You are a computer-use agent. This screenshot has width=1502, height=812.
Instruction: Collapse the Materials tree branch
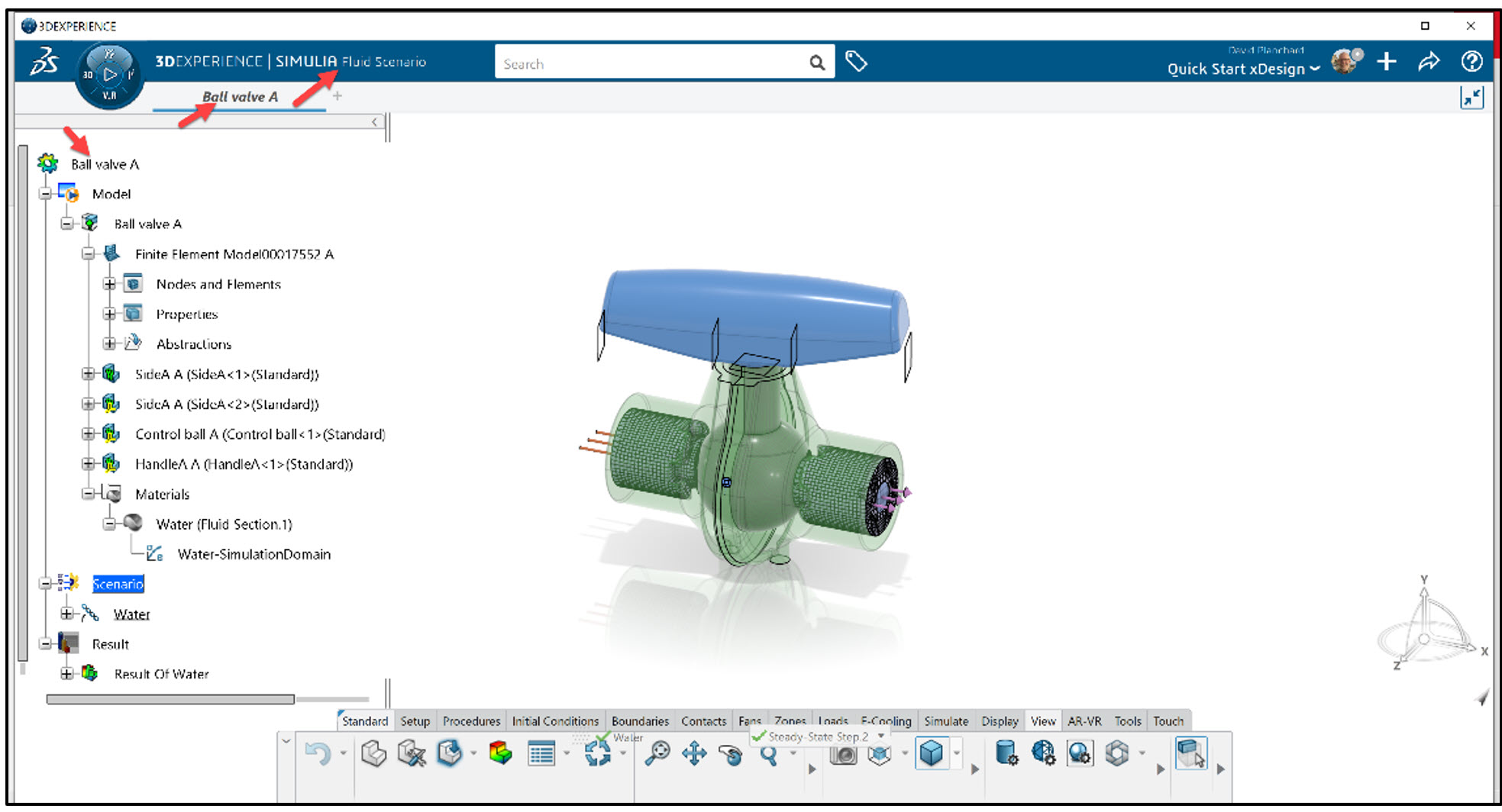tap(88, 494)
